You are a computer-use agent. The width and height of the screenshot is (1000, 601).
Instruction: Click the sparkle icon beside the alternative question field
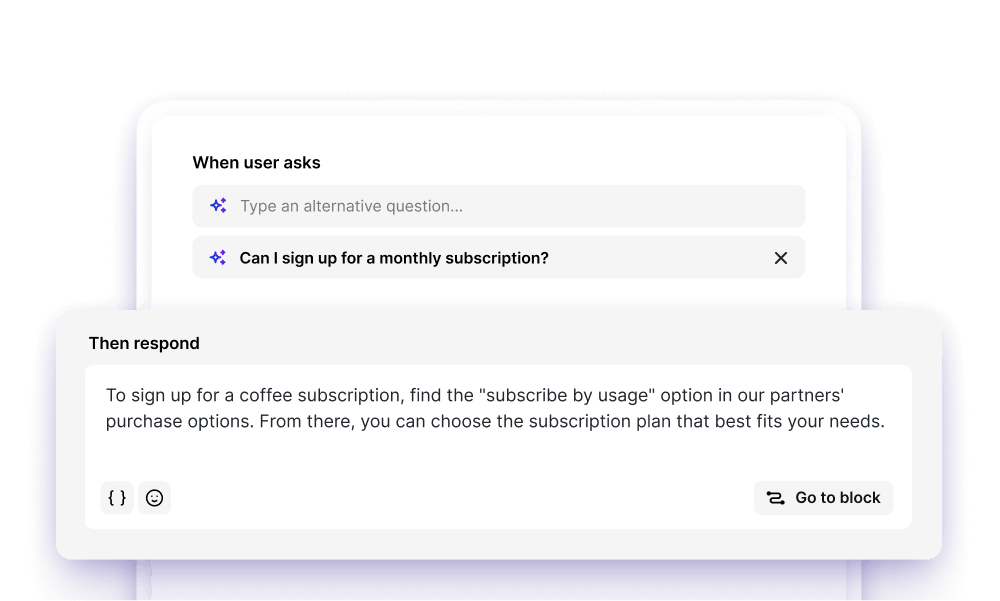pos(218,205)
